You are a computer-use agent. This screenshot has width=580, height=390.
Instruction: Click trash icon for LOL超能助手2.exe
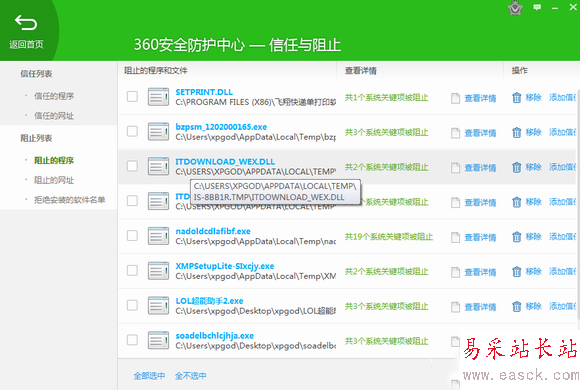click(x=516, y=306)
